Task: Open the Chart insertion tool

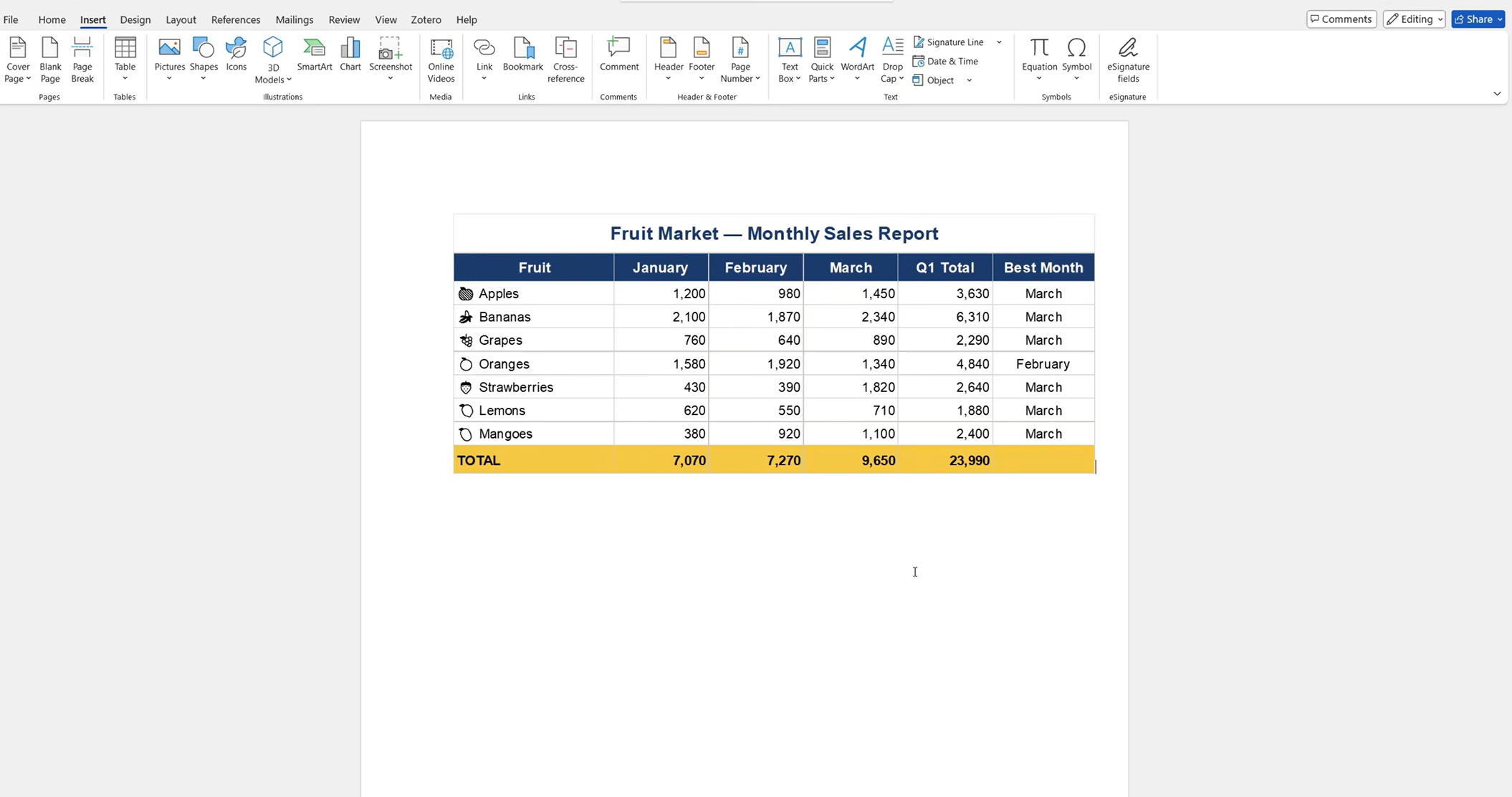Action: (x=350, y=56)
